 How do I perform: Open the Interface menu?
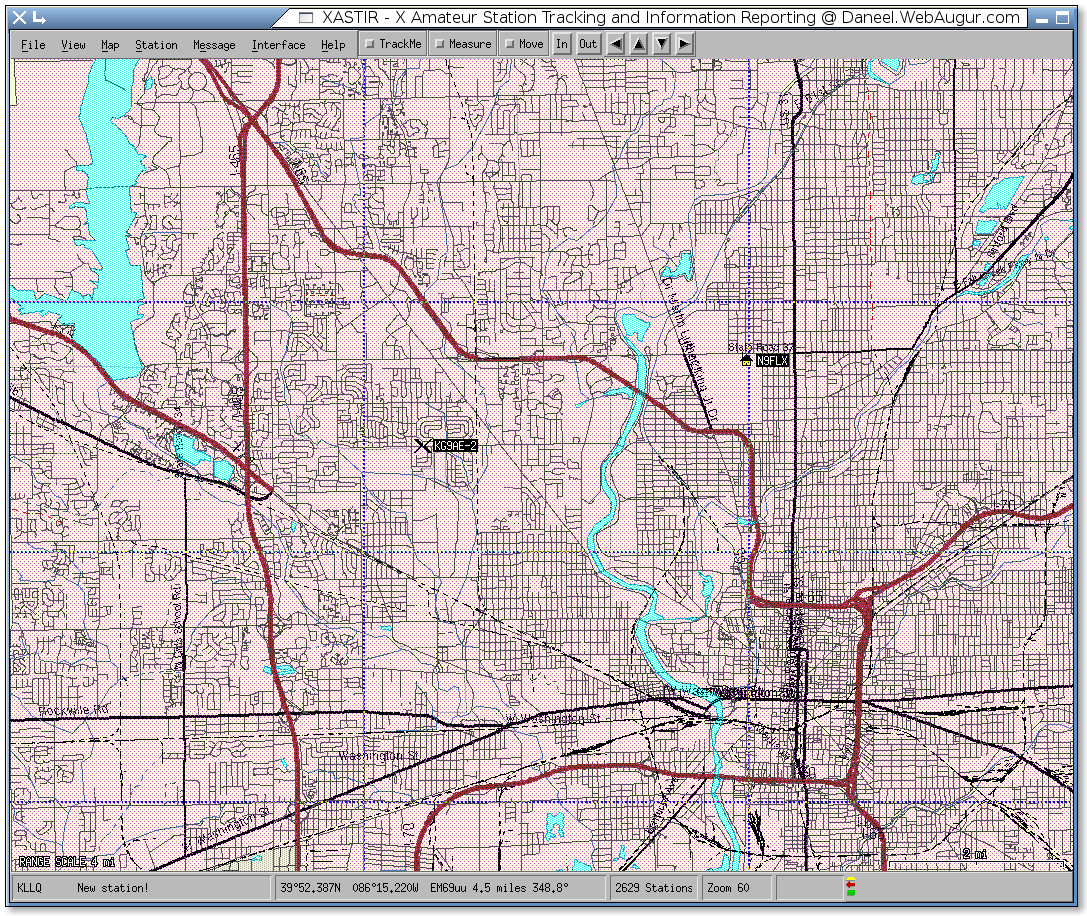coord(278,45)
